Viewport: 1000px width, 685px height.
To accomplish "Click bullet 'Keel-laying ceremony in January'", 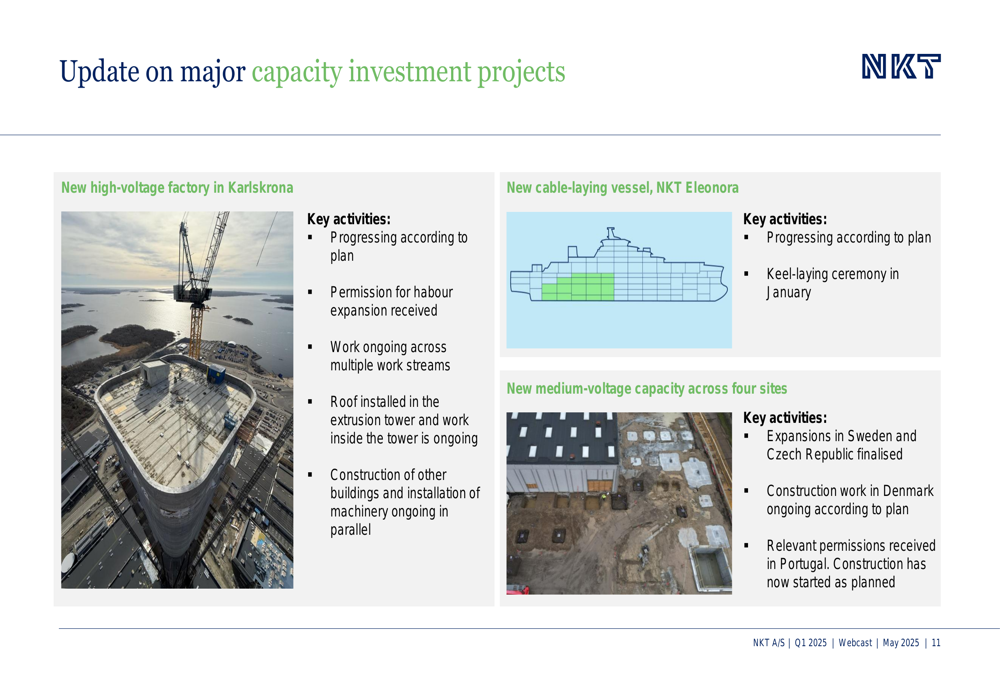I will coord(833,283).
